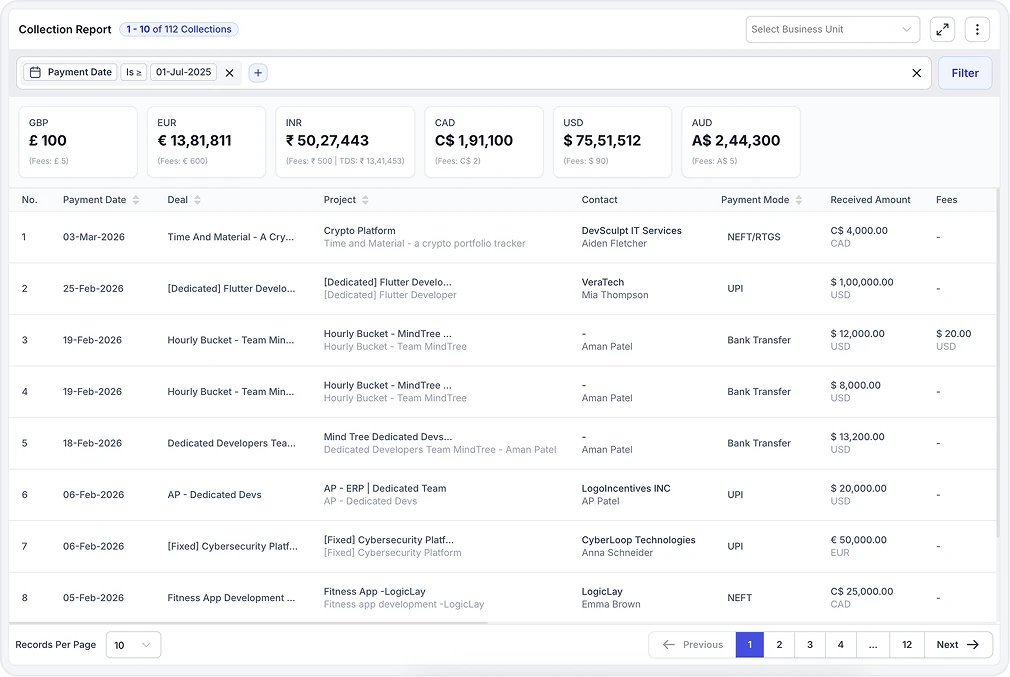Go to page 2

(x=779, y=645)
